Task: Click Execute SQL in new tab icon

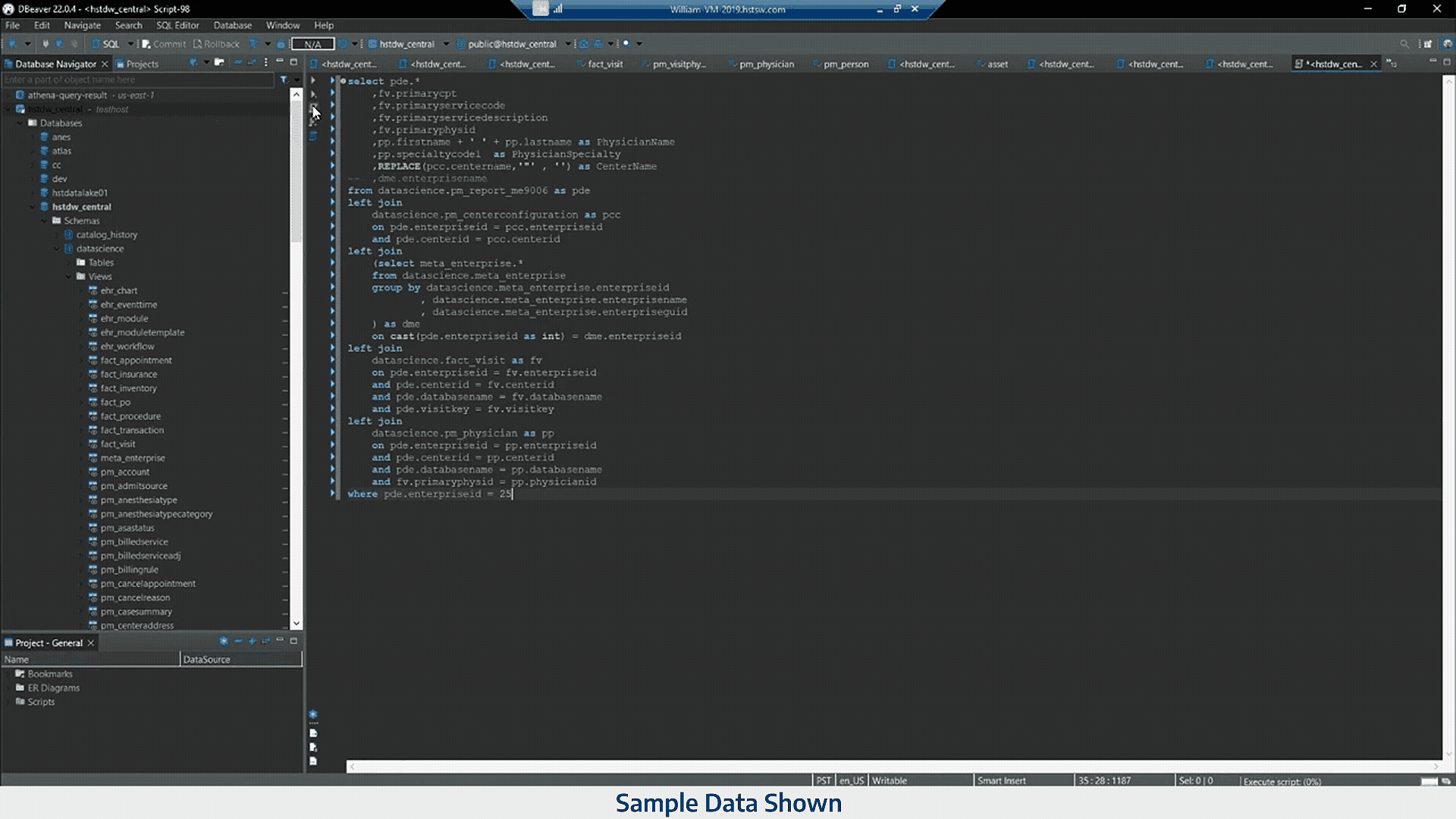Action: pos(312,94)
